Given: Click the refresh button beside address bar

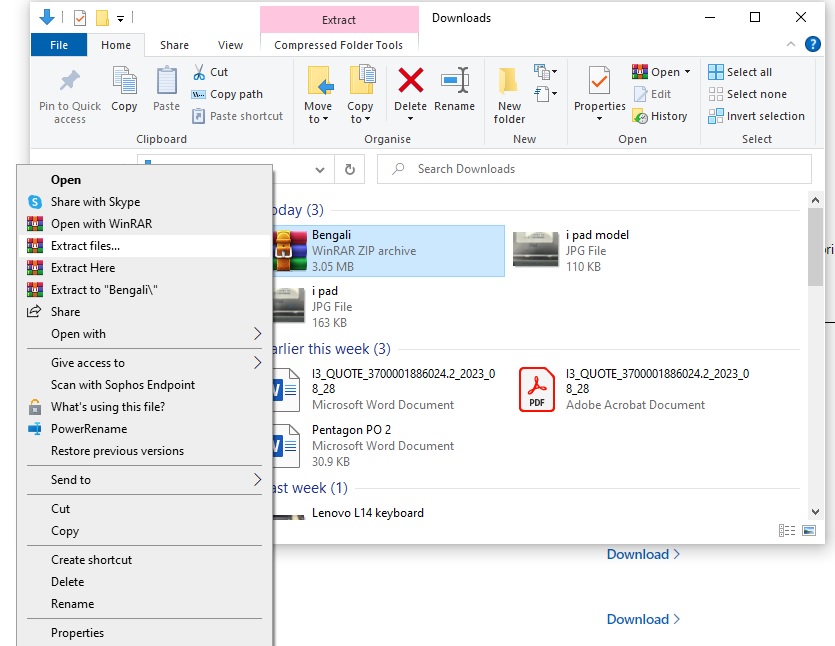Looking at the screenshot, I should [349, 169].
